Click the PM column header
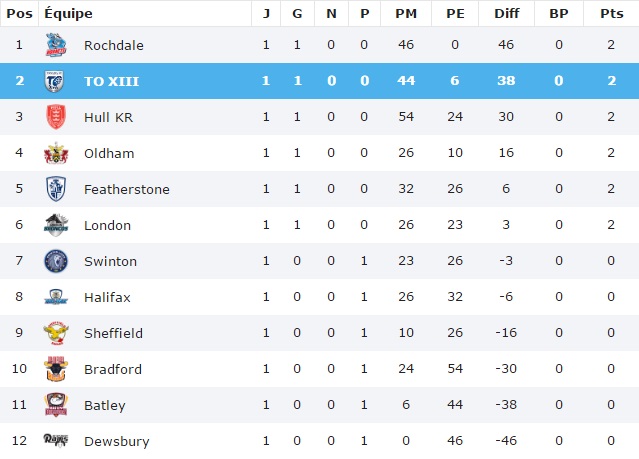This screenshot has width=639, height=459. pos(406,13)
